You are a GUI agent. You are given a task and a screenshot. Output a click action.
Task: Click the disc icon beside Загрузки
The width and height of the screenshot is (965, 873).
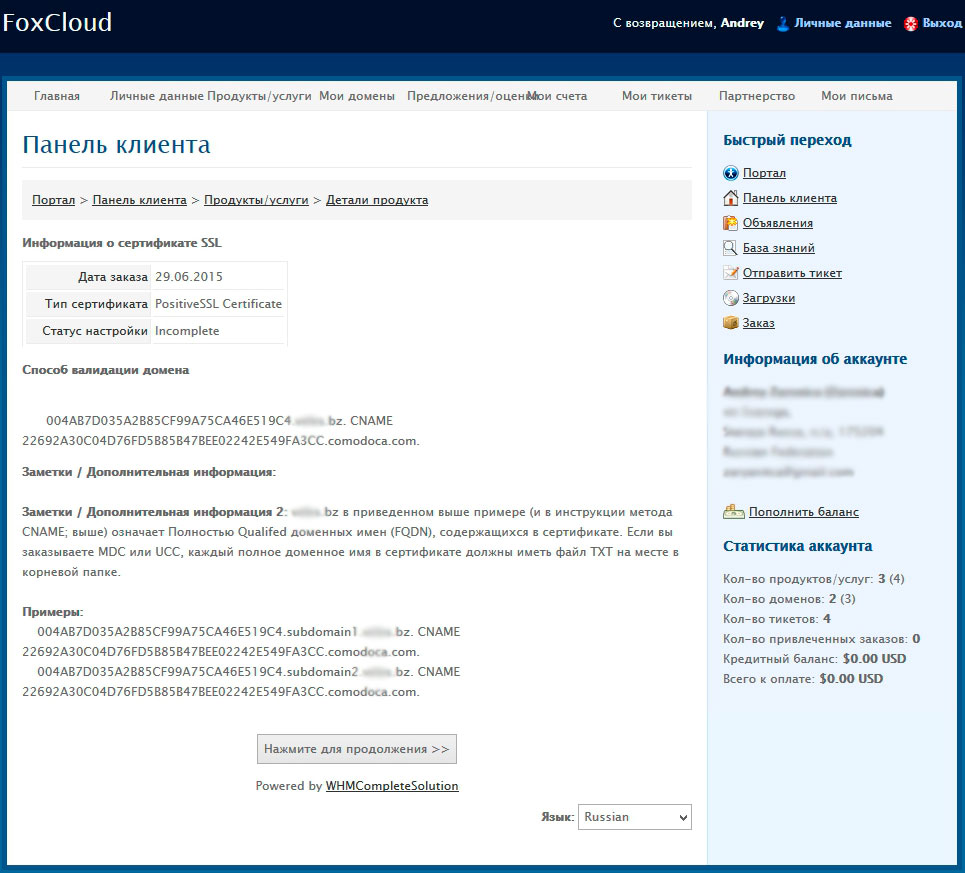click(x=731, y=298)
